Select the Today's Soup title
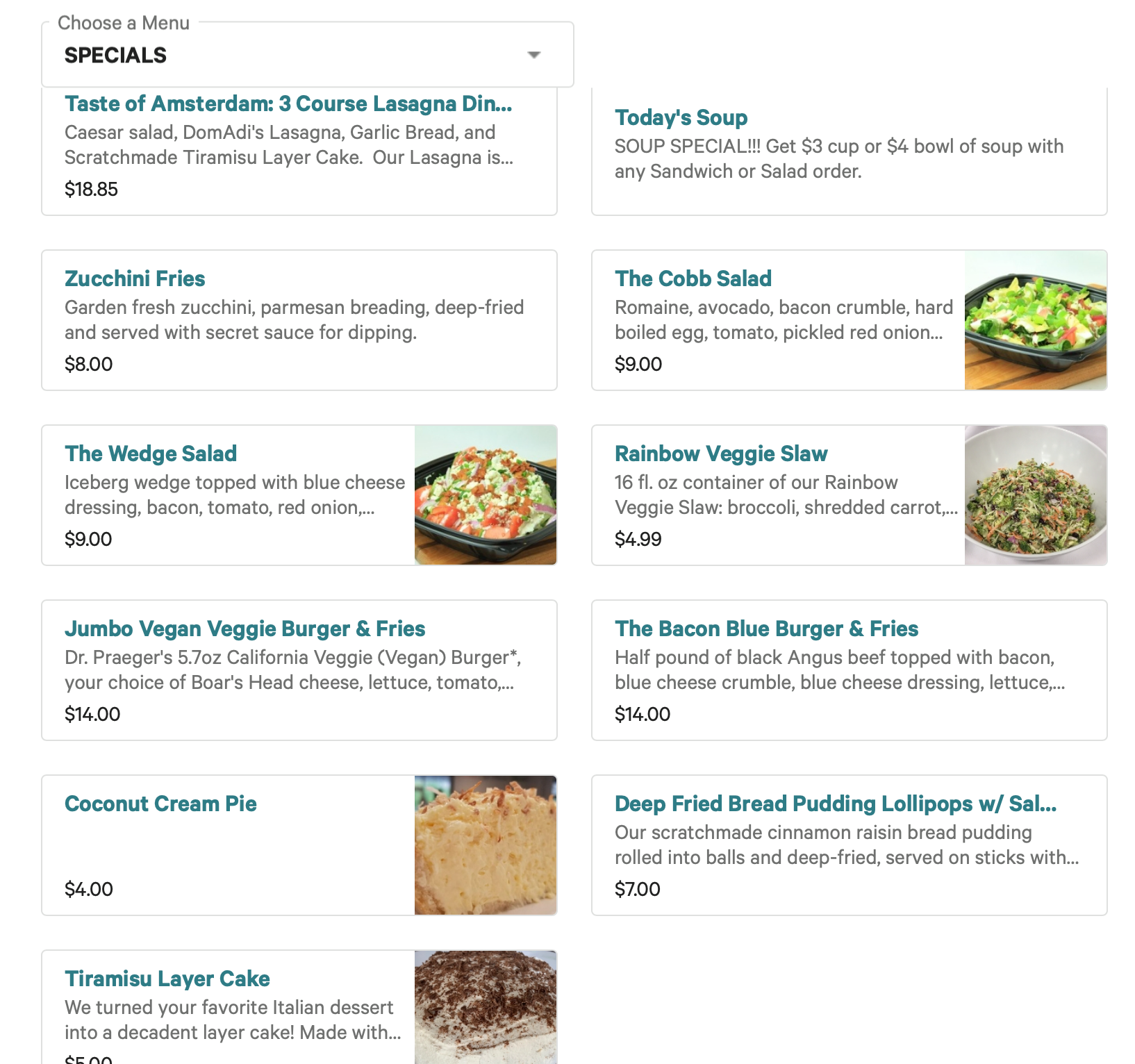The height and width of the screenshot is (1064, 1135). pyautogui.click(x=681, y=117)
